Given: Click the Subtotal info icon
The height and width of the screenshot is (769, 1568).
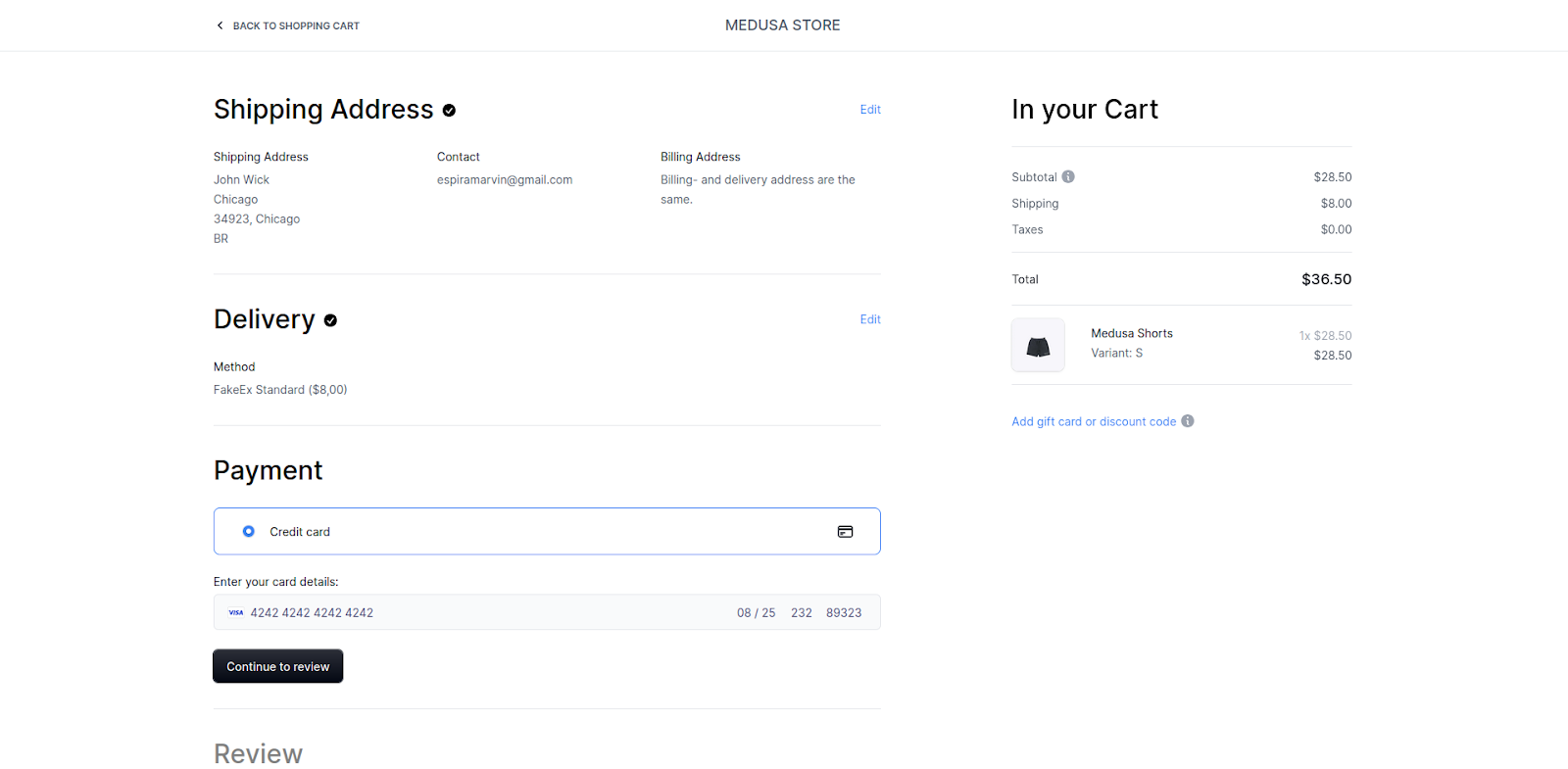Looking at the screenshot, I should (1068, 176).
